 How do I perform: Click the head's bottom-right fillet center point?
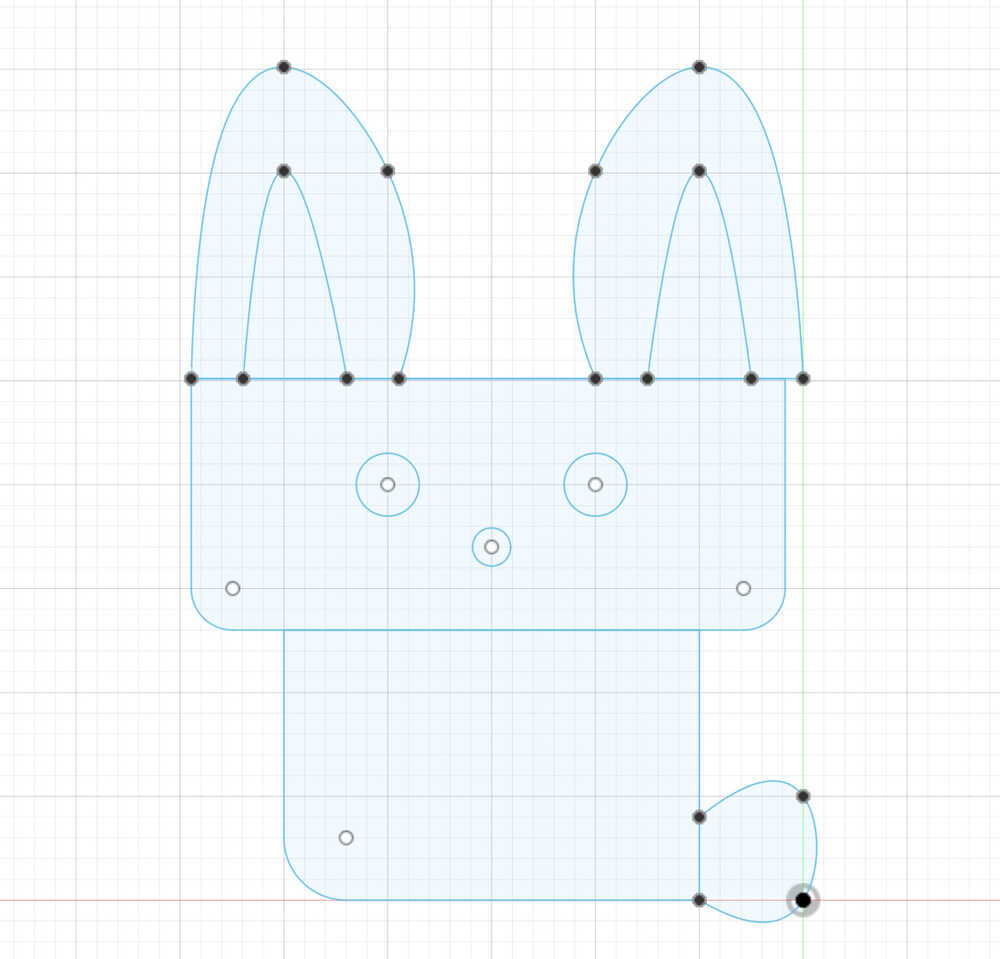743,588
